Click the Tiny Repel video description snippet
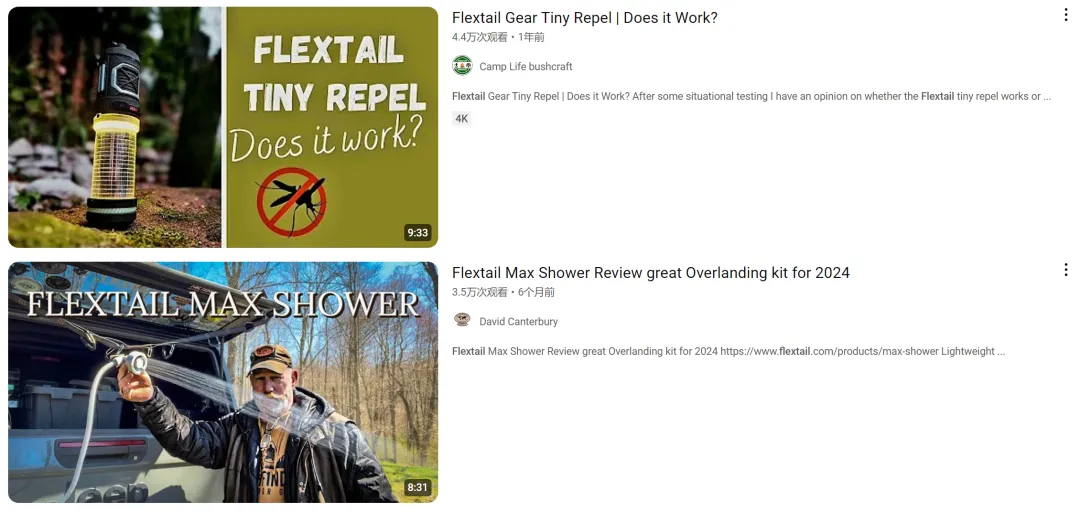Viewport: 1080px width, 512px height. pos(751,96)
